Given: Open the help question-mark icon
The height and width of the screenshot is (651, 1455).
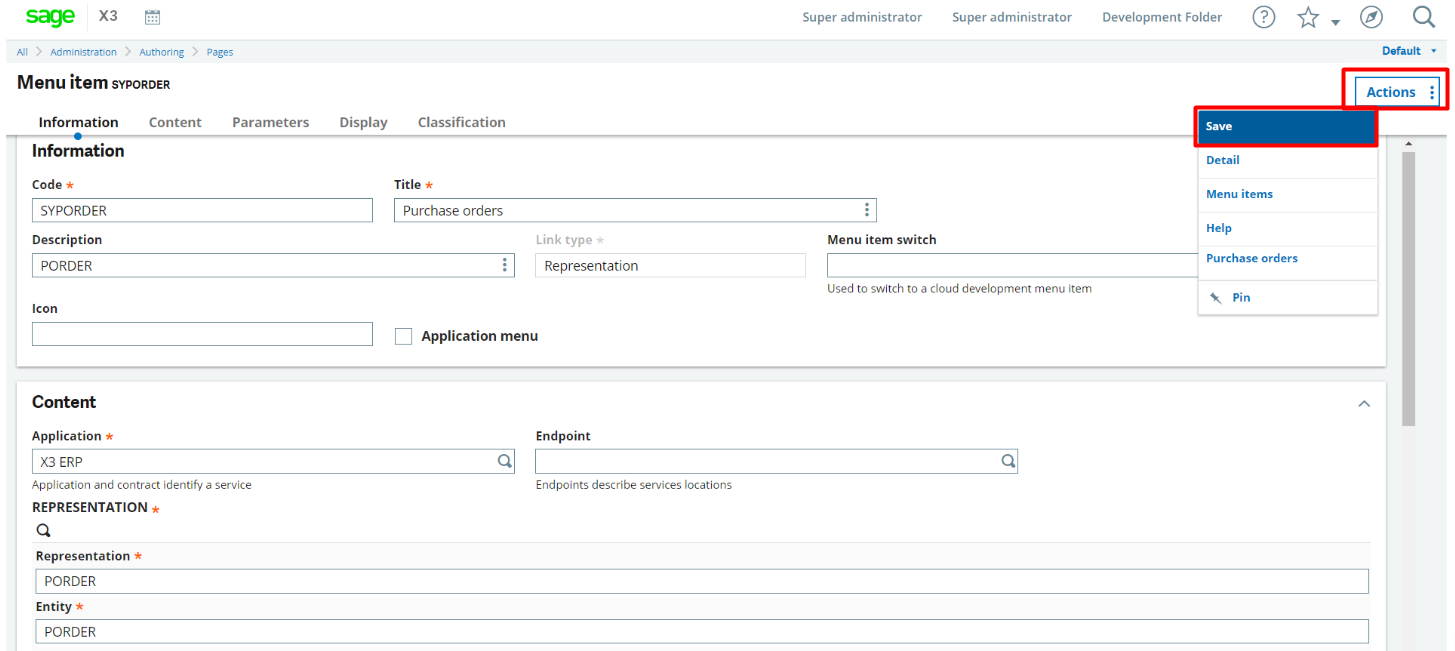Looking at the screenshot, I should tap(1263, 16).
